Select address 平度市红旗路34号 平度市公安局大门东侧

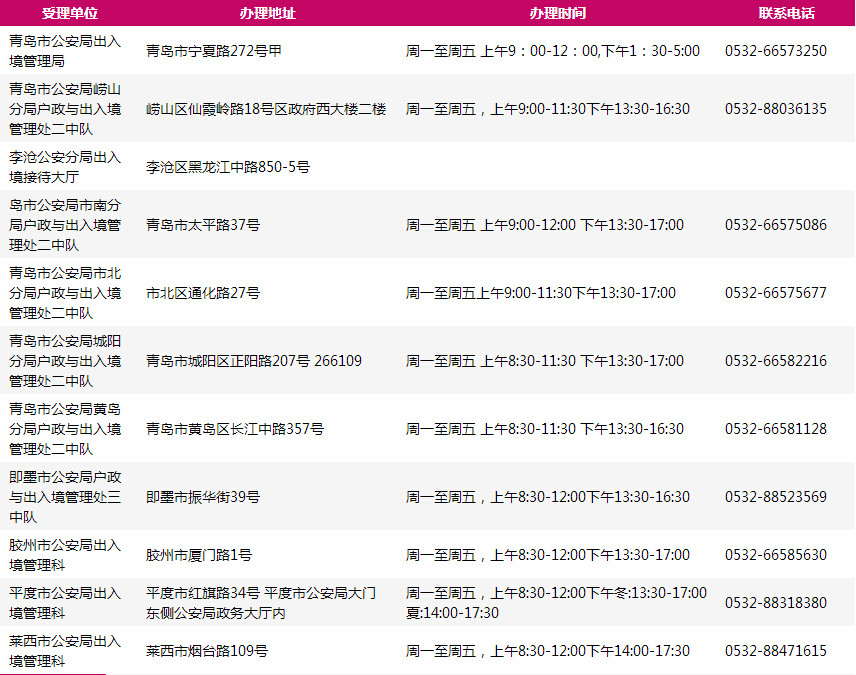(261, 603)
